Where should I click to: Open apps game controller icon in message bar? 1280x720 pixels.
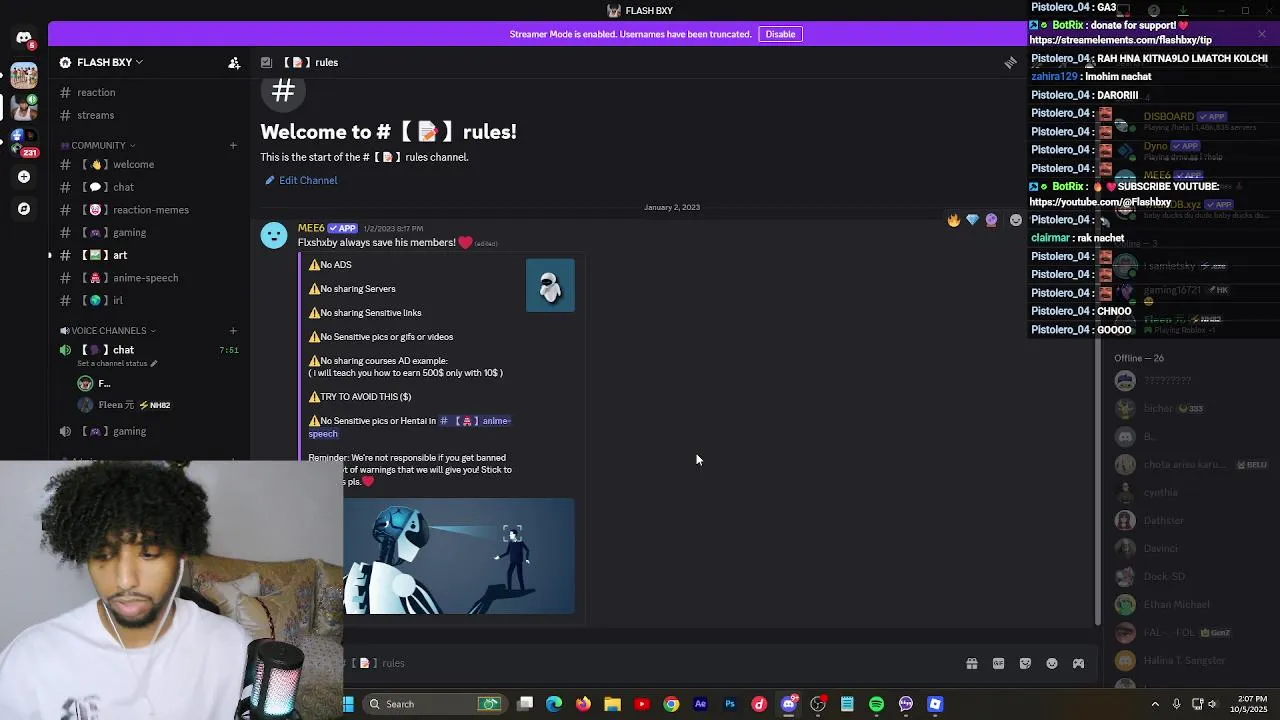coord(1078,664)
